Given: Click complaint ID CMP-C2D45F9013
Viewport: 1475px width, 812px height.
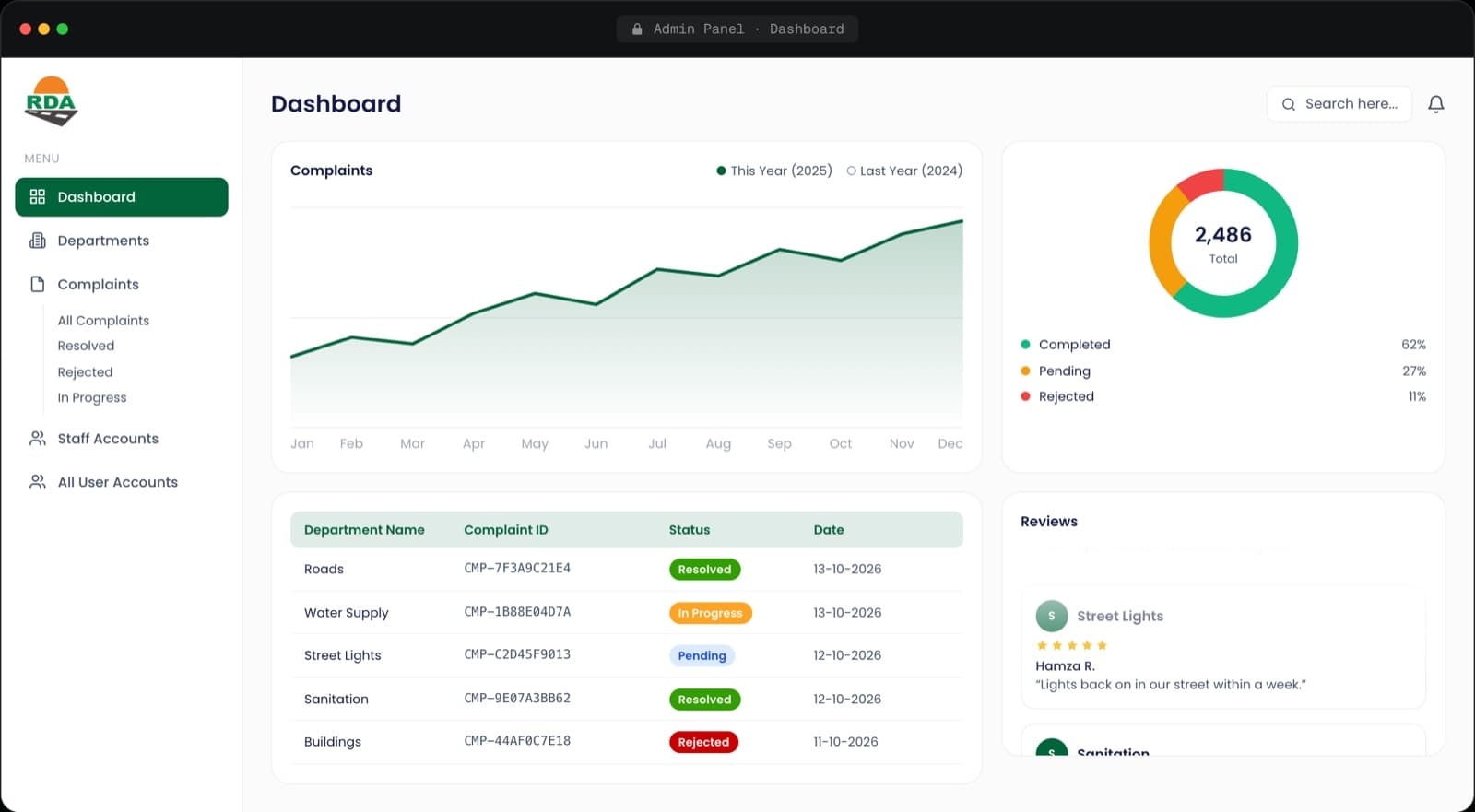Looking at the screenshot, I should (x=517, y=655).
